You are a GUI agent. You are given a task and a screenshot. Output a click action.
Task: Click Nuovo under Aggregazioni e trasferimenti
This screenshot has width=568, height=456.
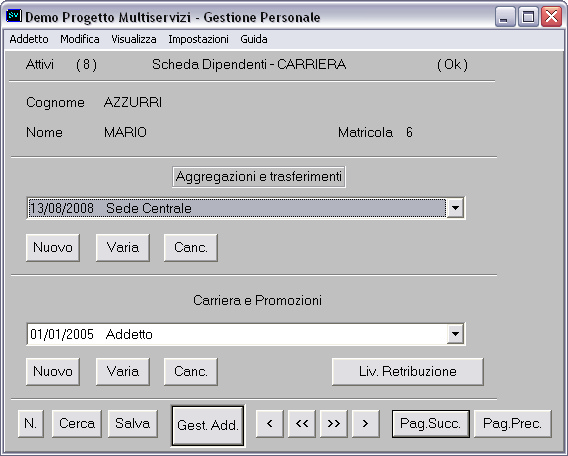point(53,247)
